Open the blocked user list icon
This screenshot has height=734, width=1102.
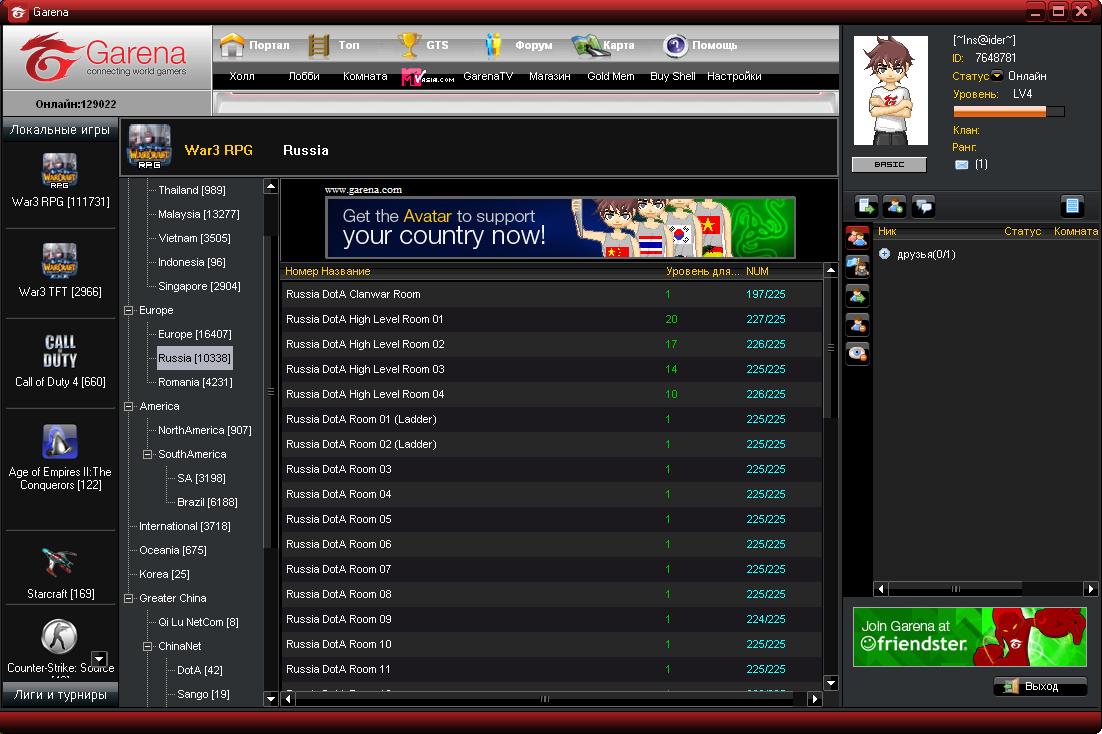point(857,324)
